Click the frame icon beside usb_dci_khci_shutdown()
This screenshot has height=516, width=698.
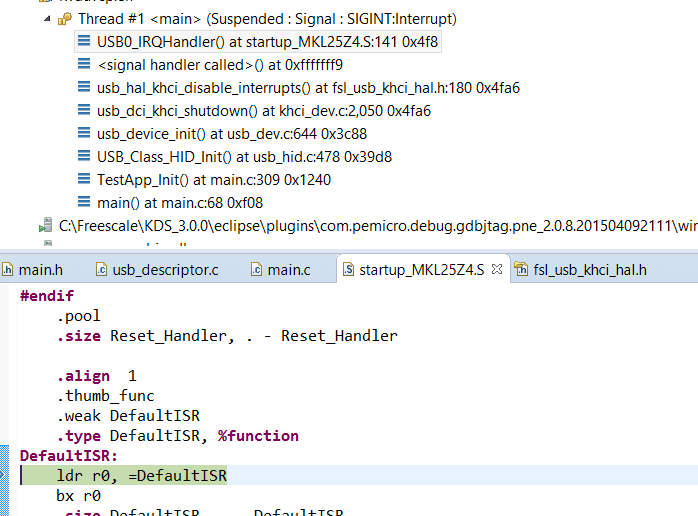point(84,110)
